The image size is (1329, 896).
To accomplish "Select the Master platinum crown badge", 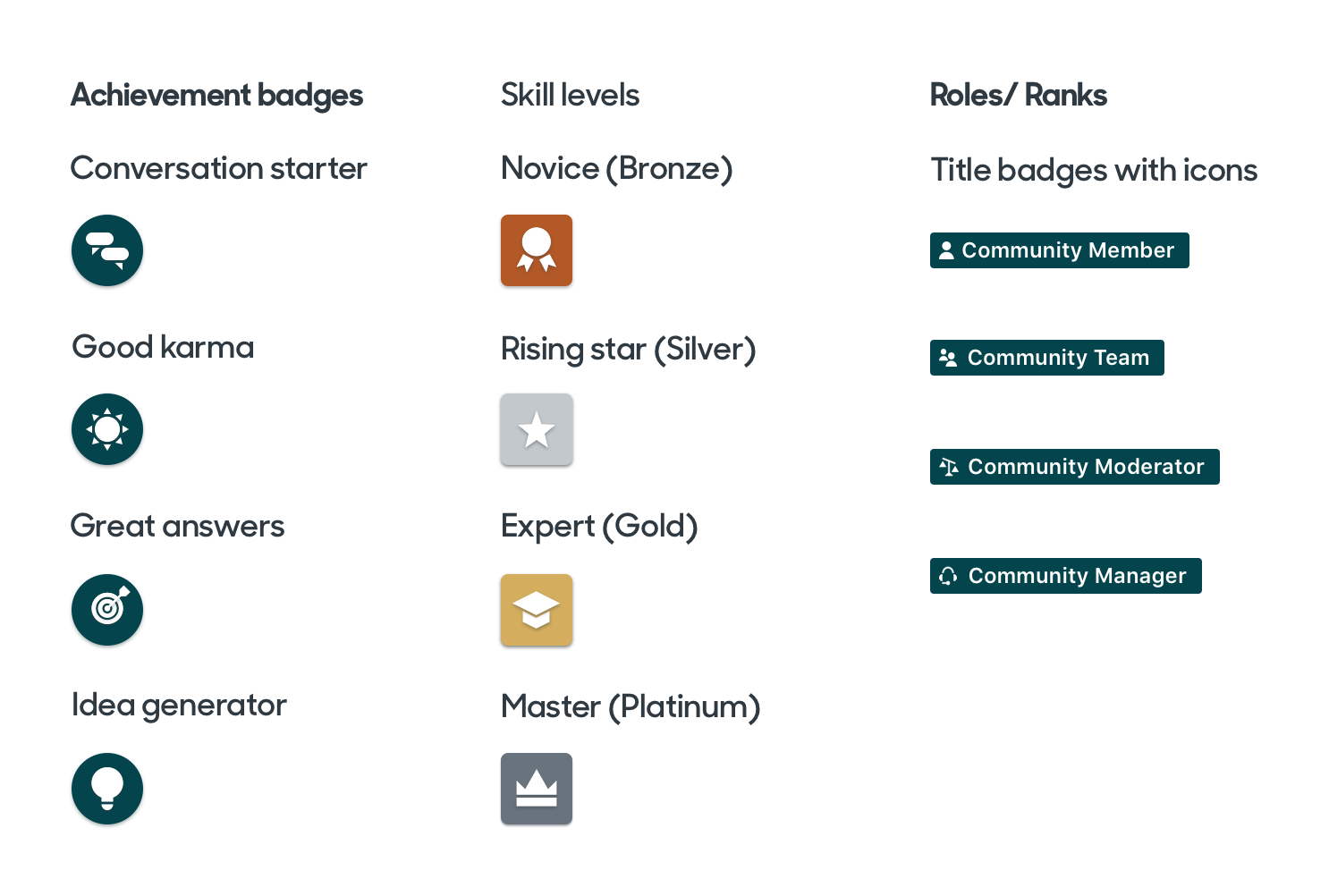I will pyautogui.click(x=537, y=789).
